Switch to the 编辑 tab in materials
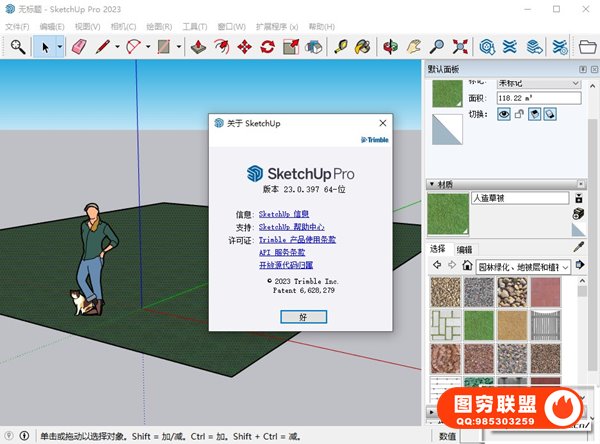The height and width of the screenshot is (444, 600). (x=465, y=249)
